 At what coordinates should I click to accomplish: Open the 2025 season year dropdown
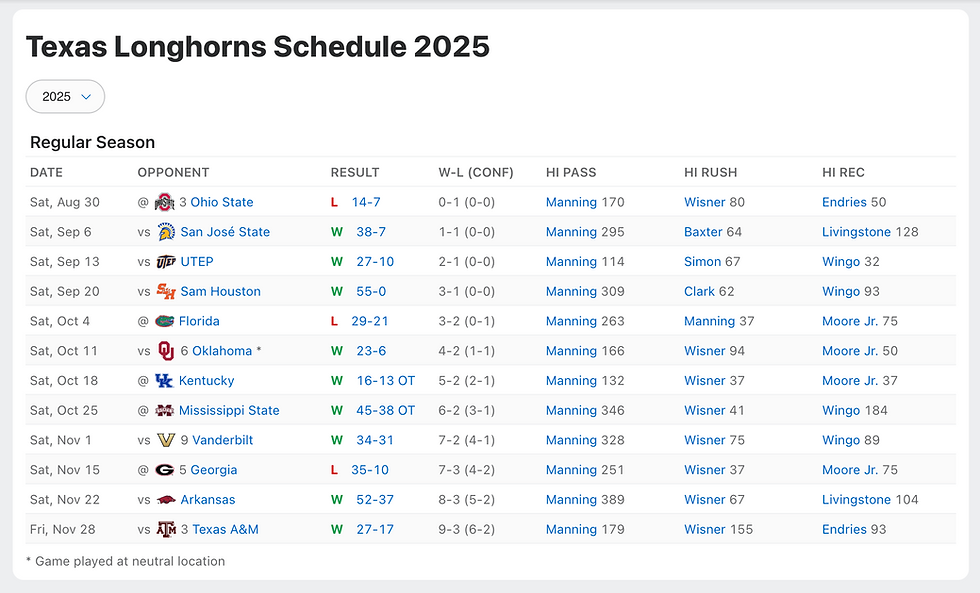(x=66, y=96)
